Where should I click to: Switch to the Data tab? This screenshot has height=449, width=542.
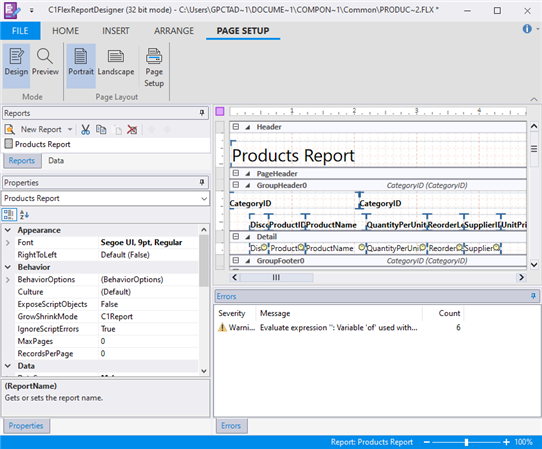click(56, 161)
